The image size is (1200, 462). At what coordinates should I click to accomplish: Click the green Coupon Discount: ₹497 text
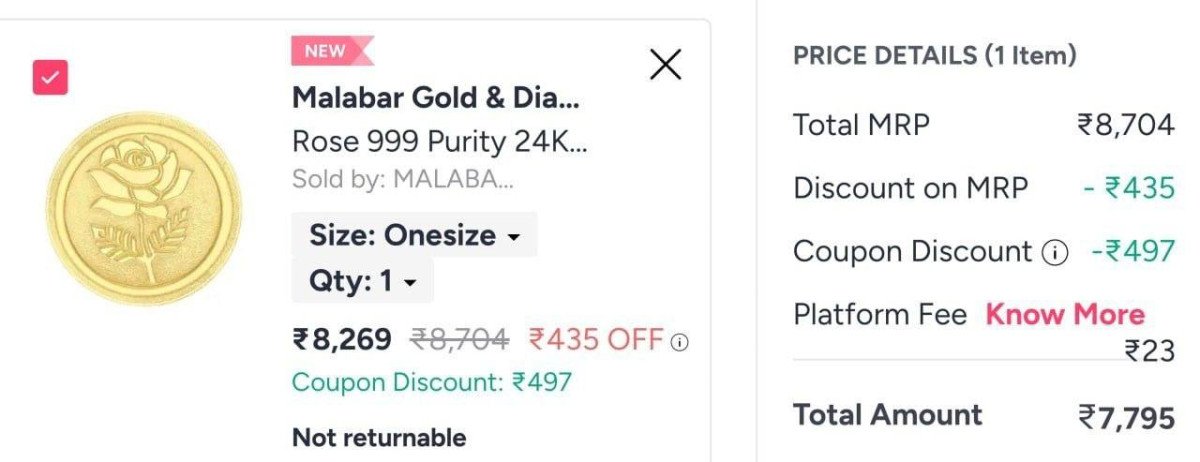tap(432, 382)
